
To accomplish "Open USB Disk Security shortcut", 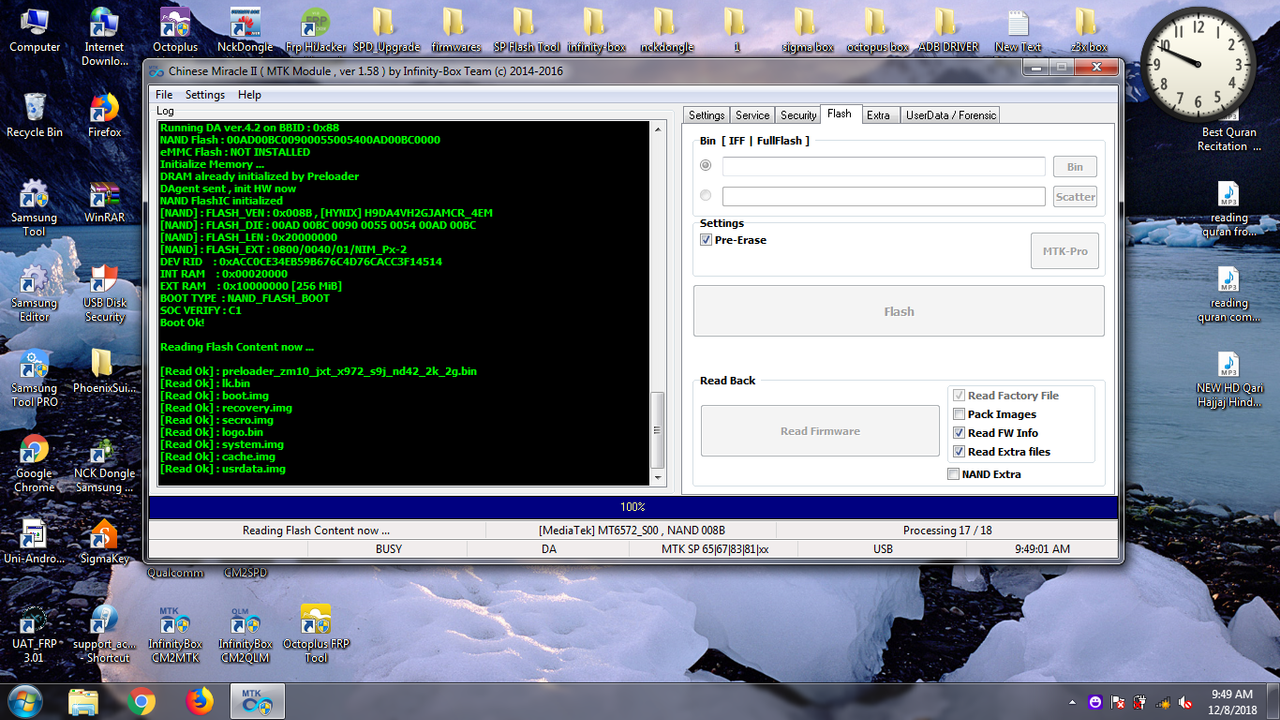I will [104, 293].
